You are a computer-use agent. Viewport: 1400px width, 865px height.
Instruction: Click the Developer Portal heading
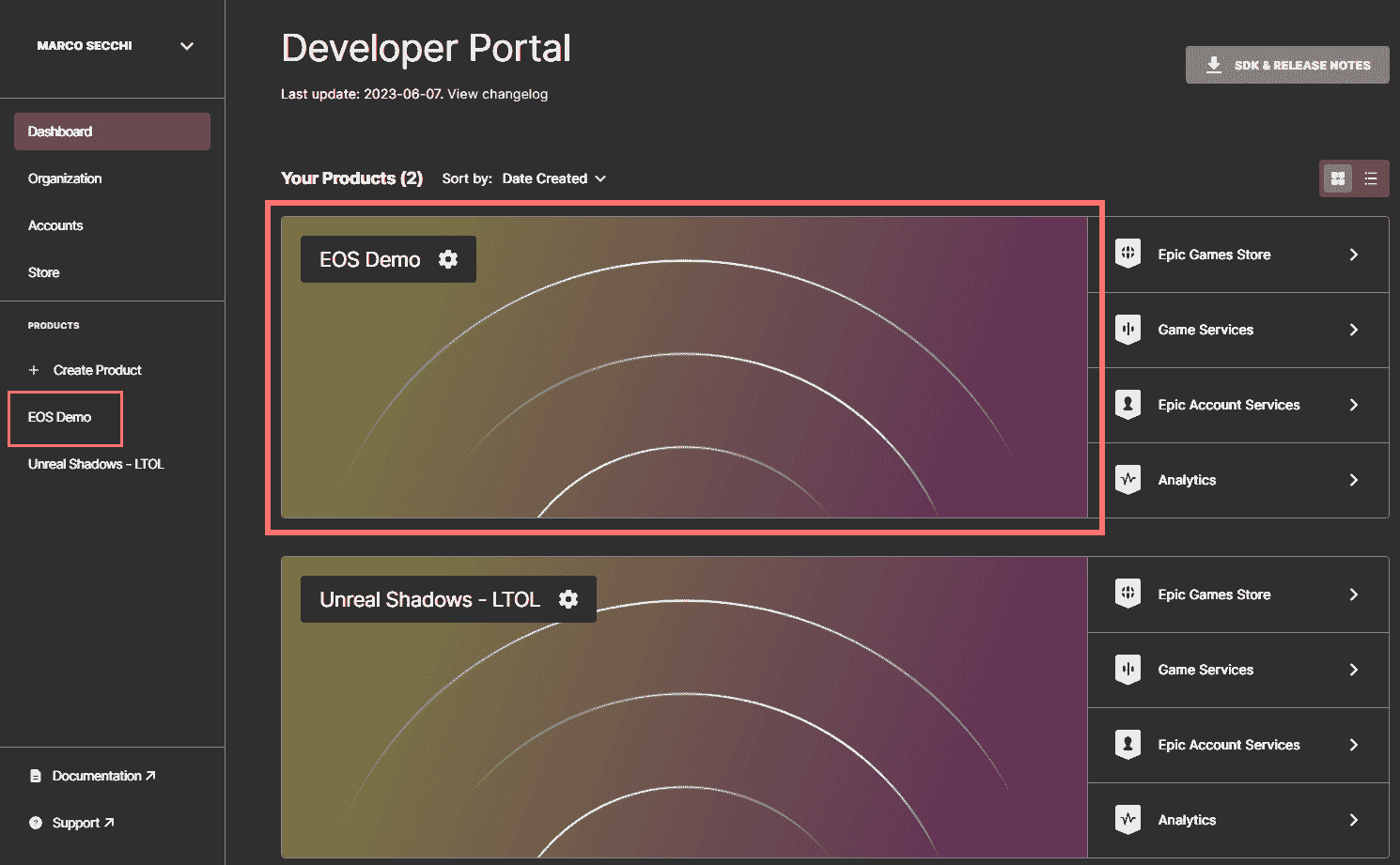[426, 48]
